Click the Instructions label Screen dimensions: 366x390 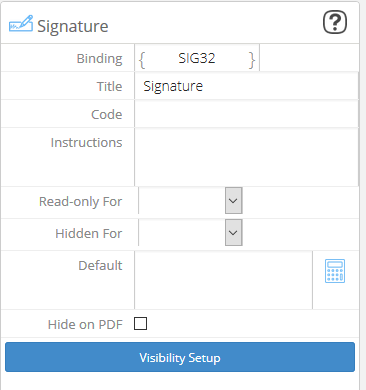point(86,142)
